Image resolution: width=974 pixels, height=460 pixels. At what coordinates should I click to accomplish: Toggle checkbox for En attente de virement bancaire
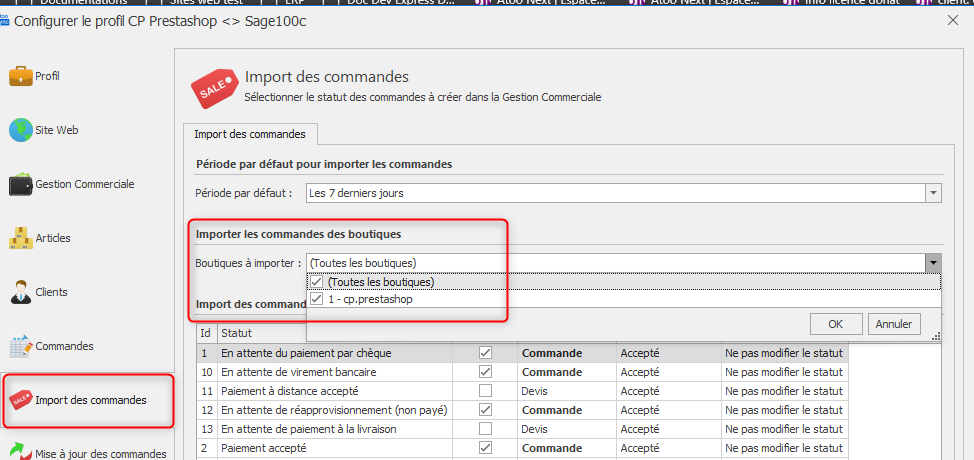[486, 372]
